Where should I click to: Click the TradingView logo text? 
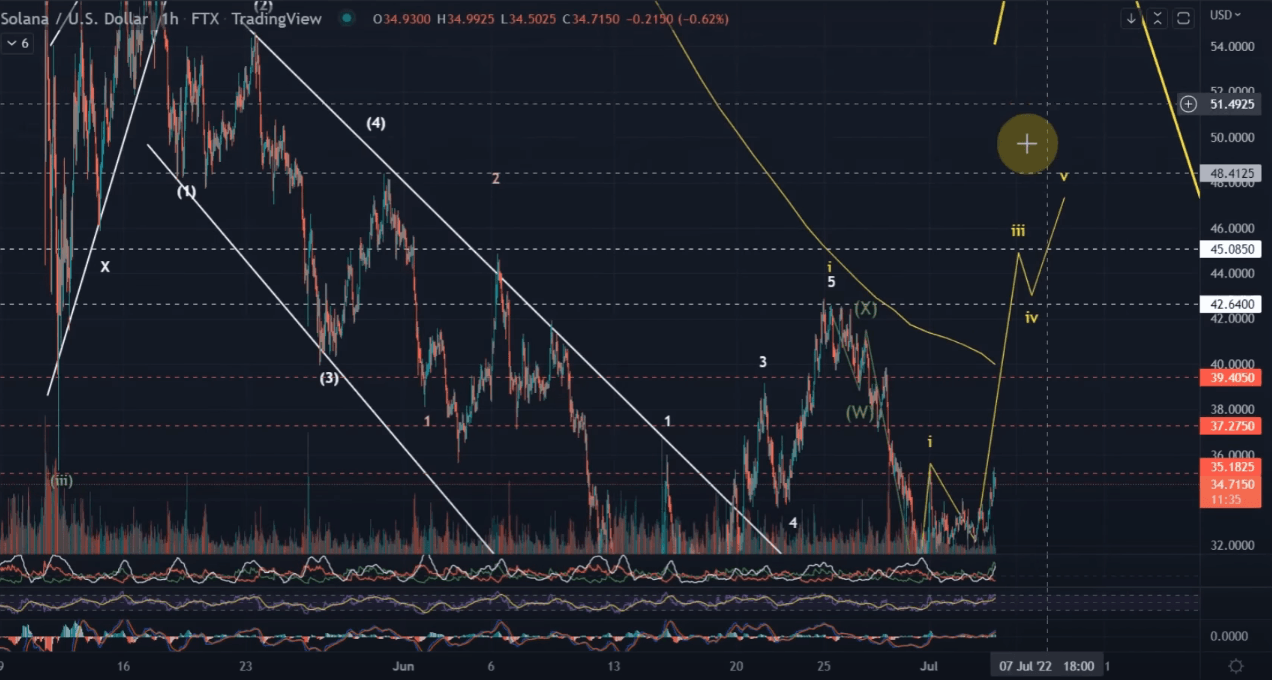[276, 18]
